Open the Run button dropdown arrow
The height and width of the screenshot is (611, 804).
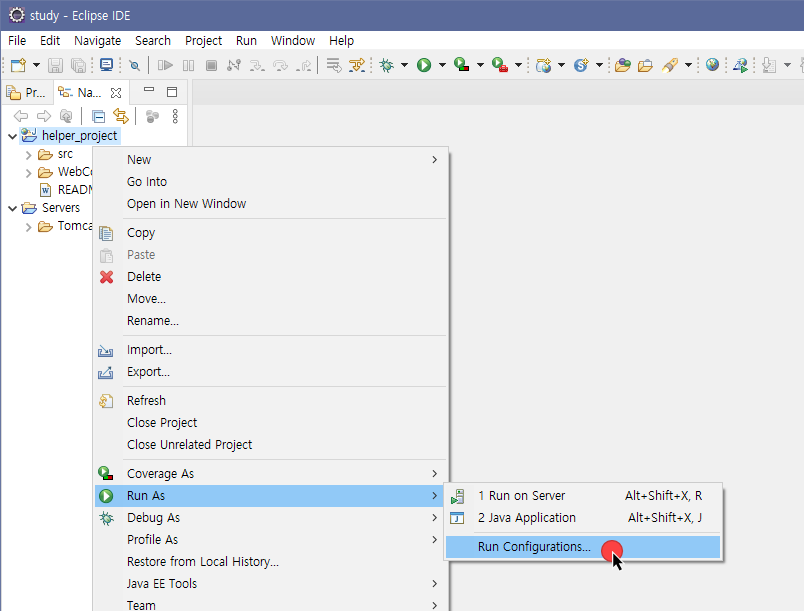click(442, 65)
